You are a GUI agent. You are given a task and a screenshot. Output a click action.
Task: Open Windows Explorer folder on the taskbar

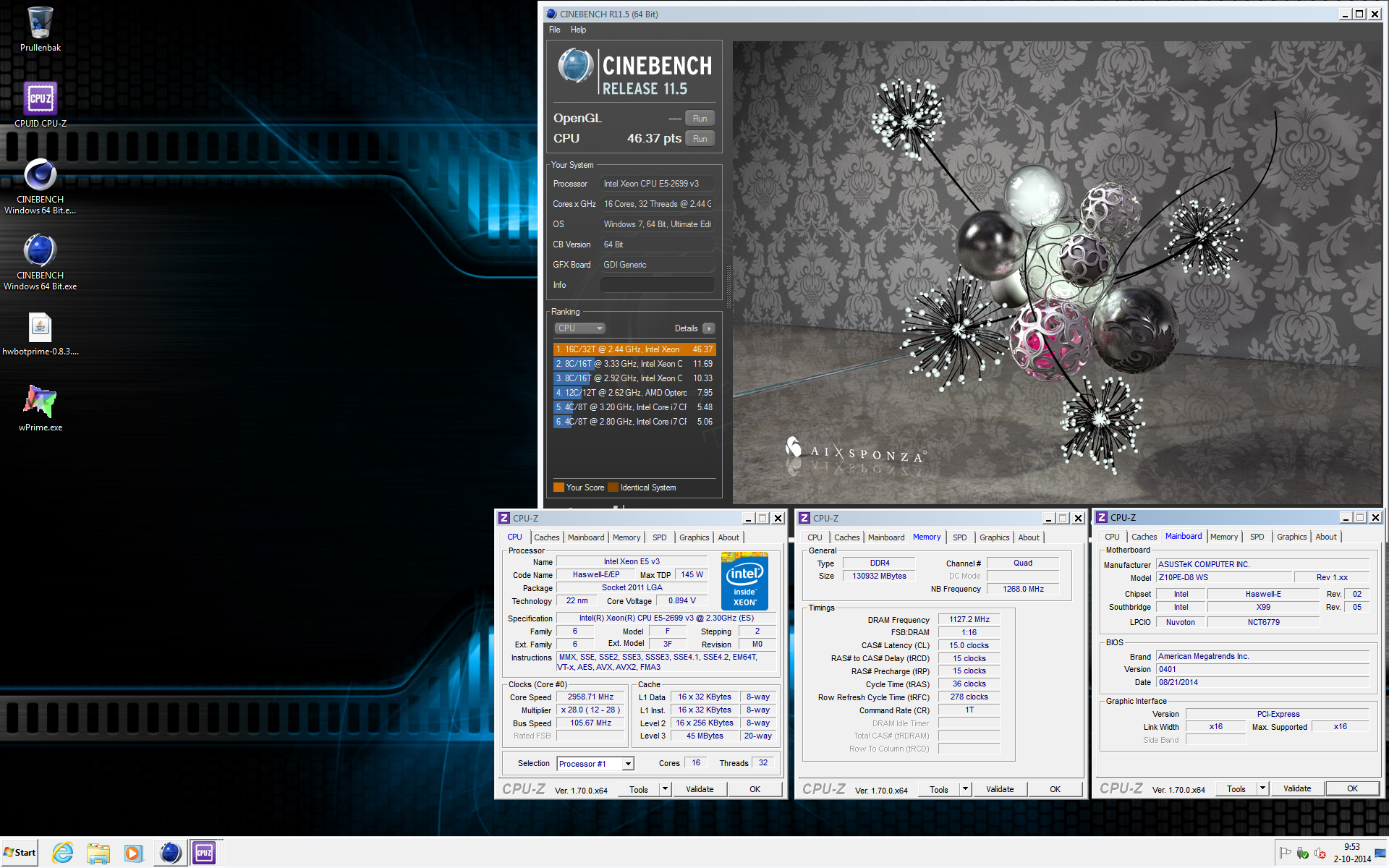pyautogui.click(x=98, y=853)
